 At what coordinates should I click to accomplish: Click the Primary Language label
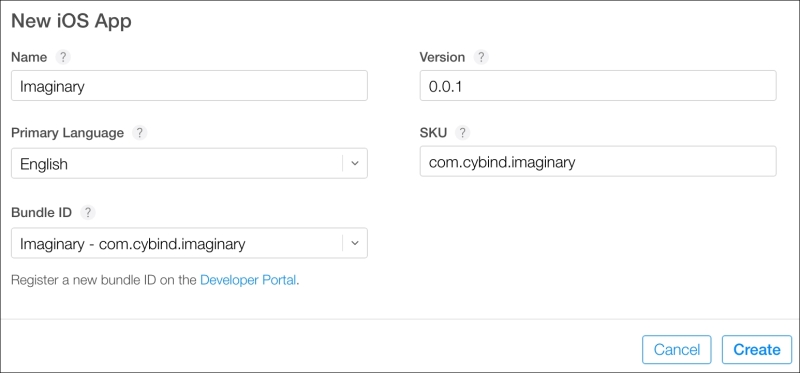pos(67,133)
